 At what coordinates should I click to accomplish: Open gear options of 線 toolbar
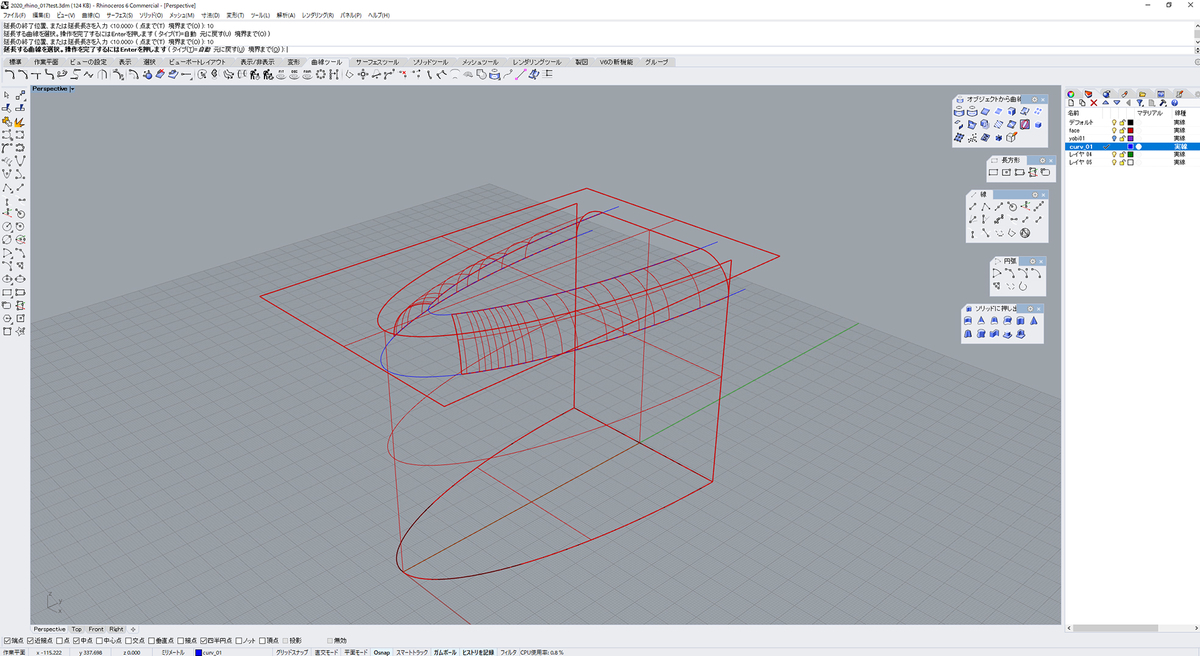1034,195
